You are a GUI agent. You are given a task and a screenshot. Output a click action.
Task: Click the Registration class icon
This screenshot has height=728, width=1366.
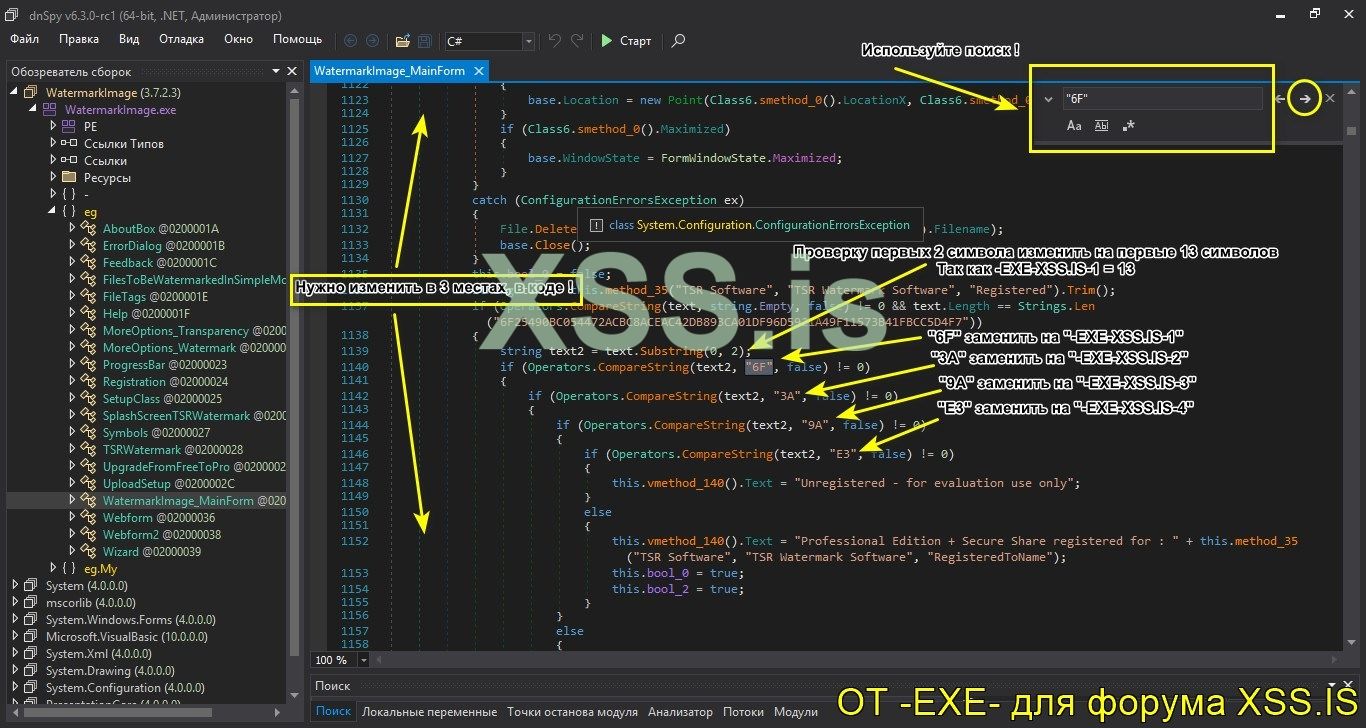[88, 381]
